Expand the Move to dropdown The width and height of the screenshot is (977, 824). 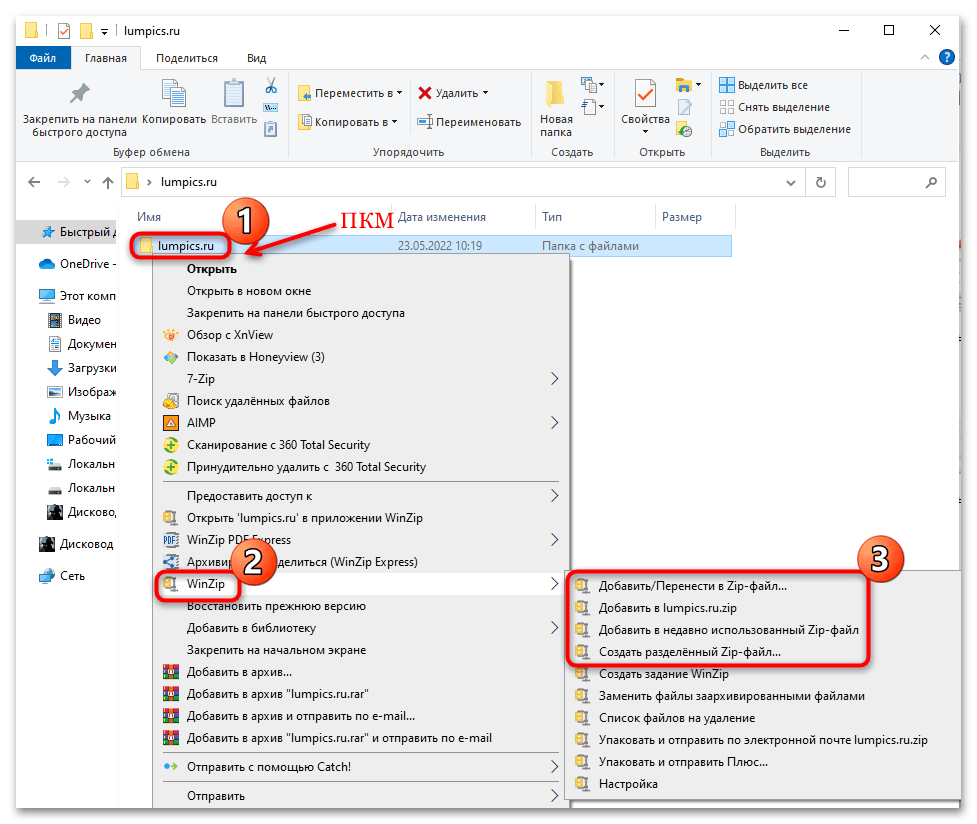tap(350, 93)
